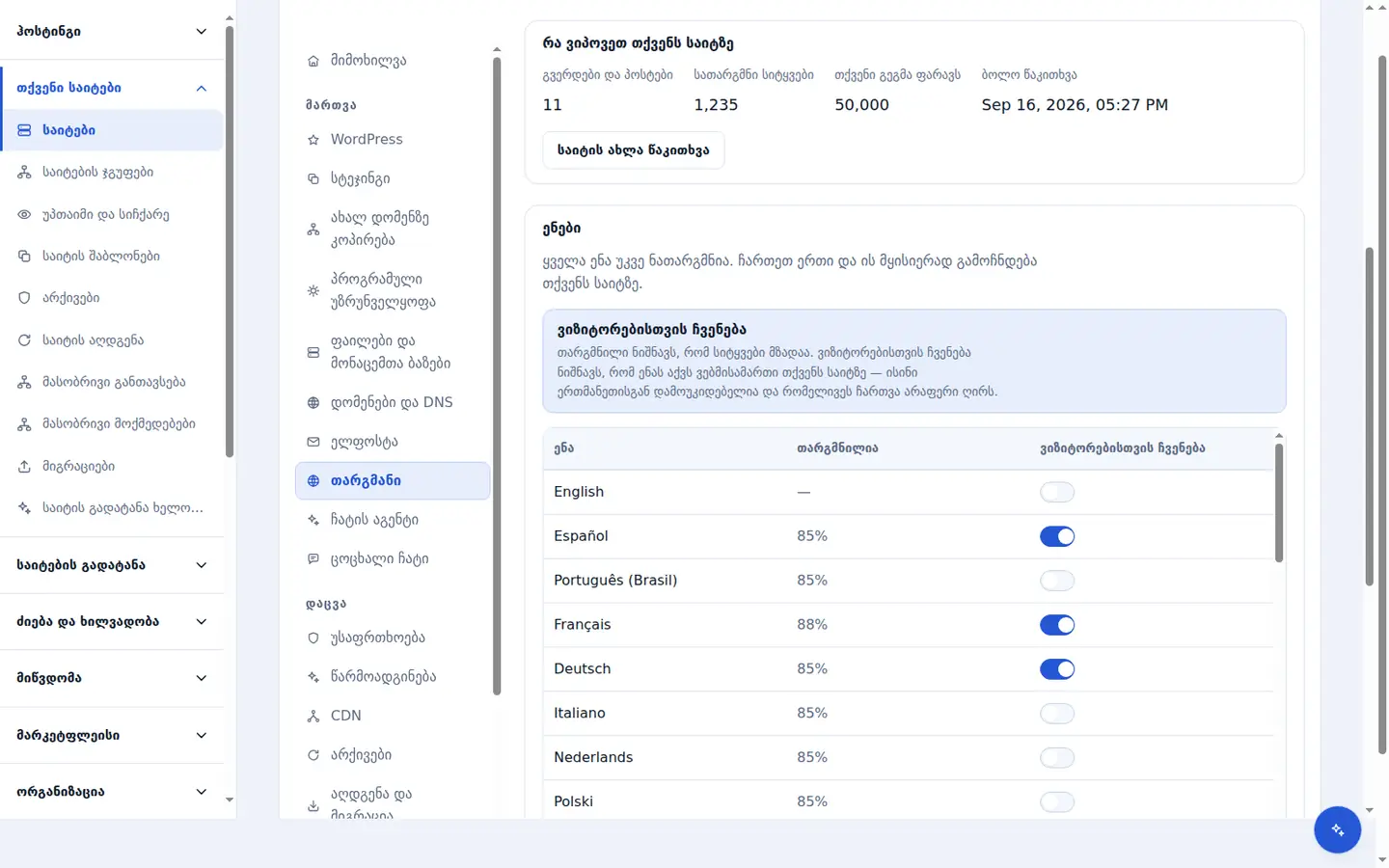The image size is (1389, 868).
Task: Enable Italiano visitor display toggle
Action: tap(1057, 714)
